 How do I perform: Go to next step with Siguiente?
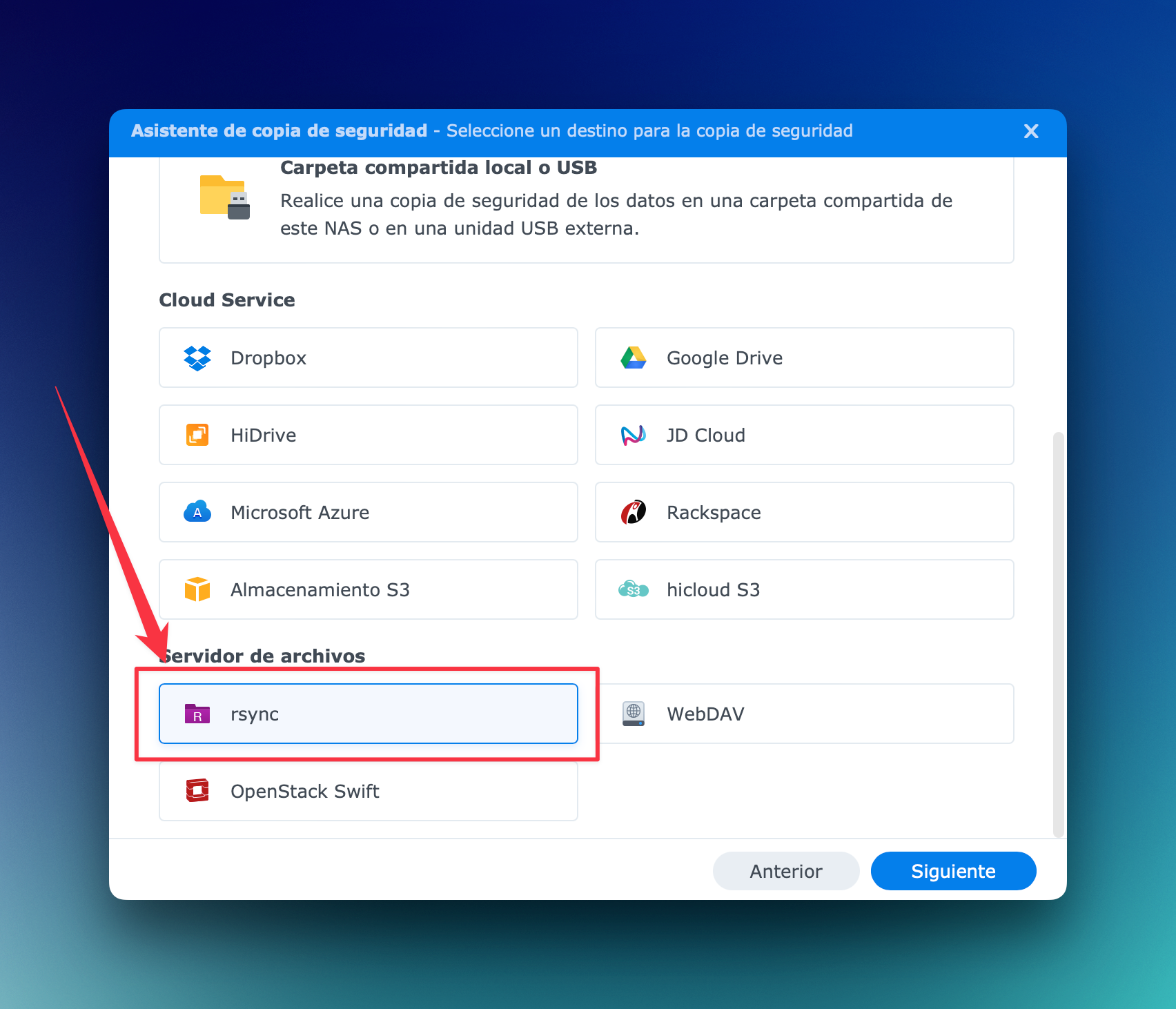tap(953, 871)
